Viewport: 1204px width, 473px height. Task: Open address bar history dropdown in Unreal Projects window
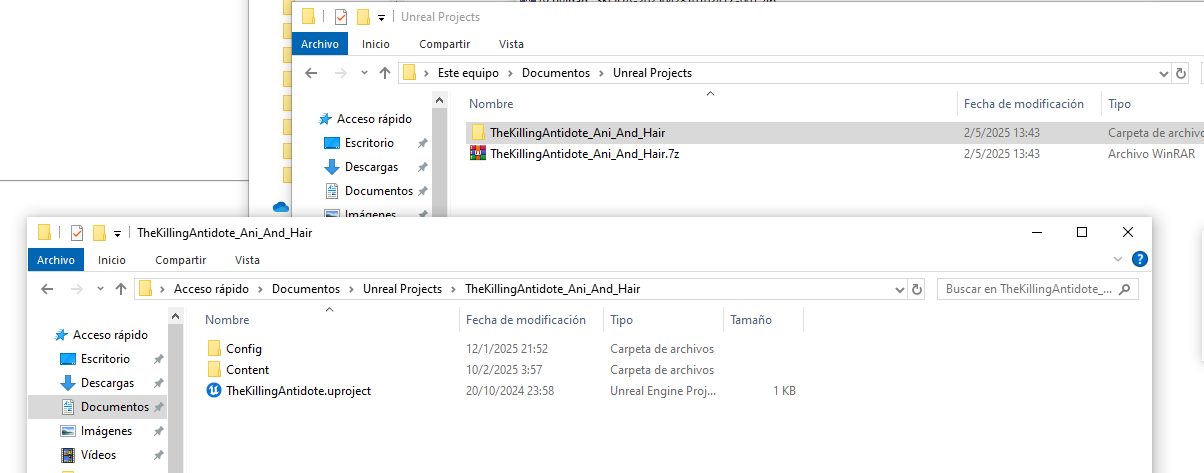point(1163,73)
